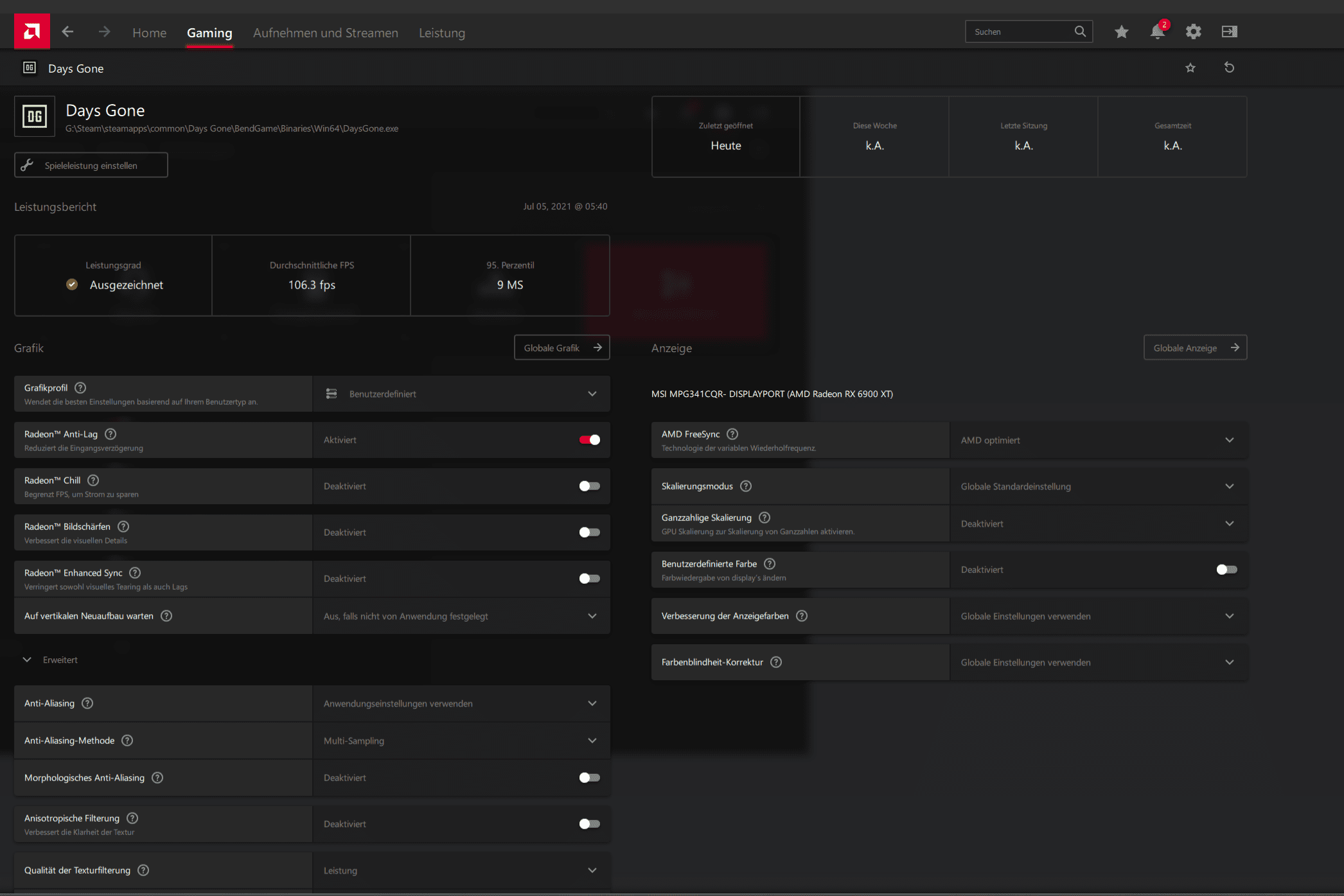
Task: Disable the Radeon Anti-Lag toggle
Action: tap(589, 440)
